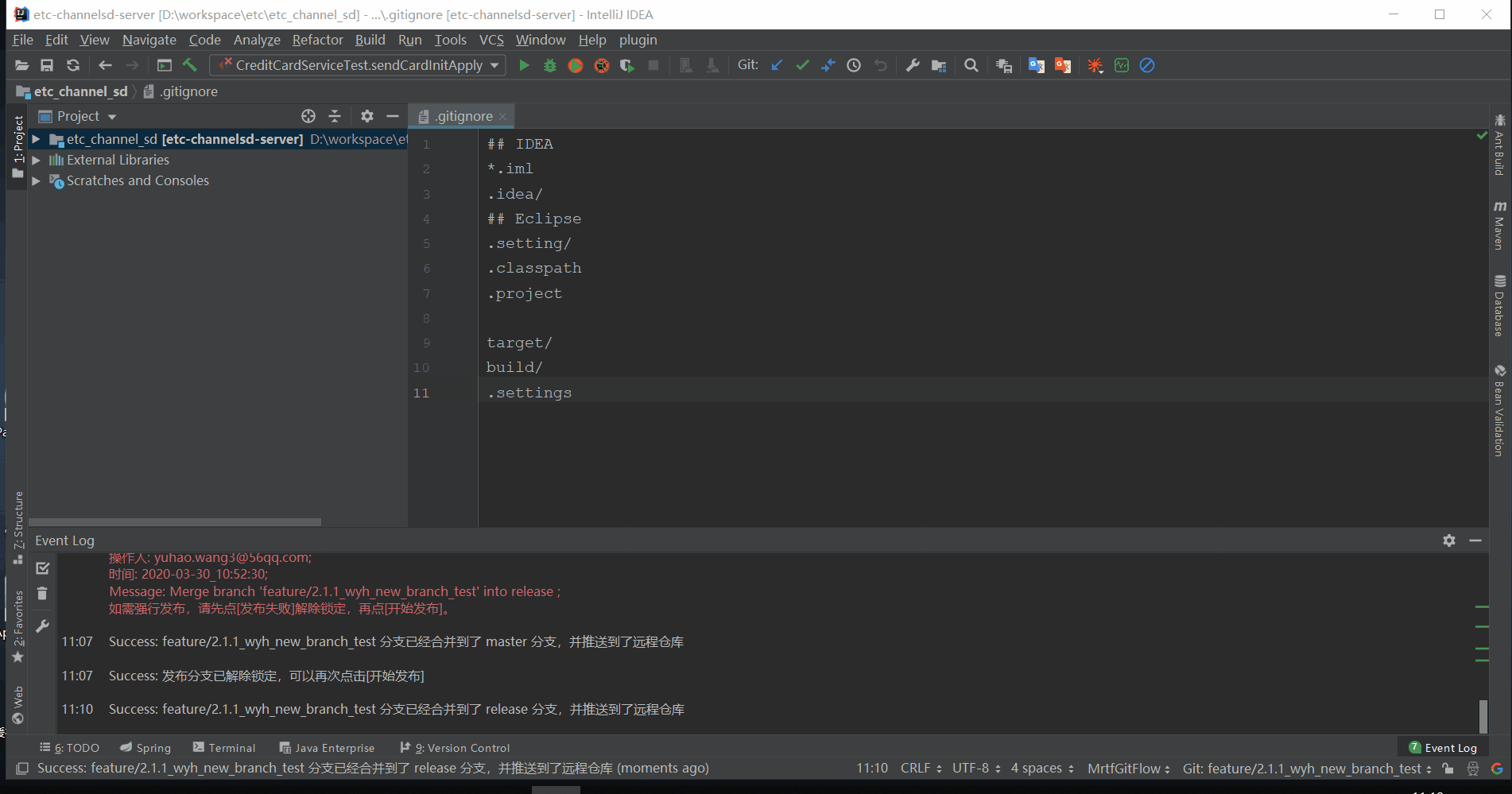Open the Navigate menu
The width and height of the screenshot is (1512, 794).
[x=149, y=40]
